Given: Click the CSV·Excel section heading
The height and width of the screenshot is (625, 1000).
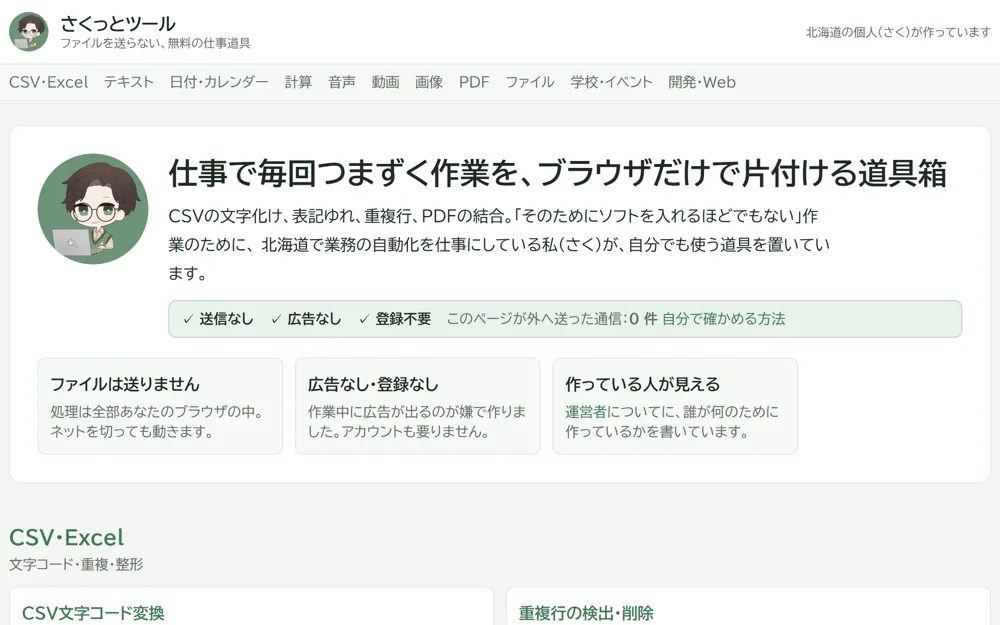Looking at the screenshot, I should (x=66, y=538).
